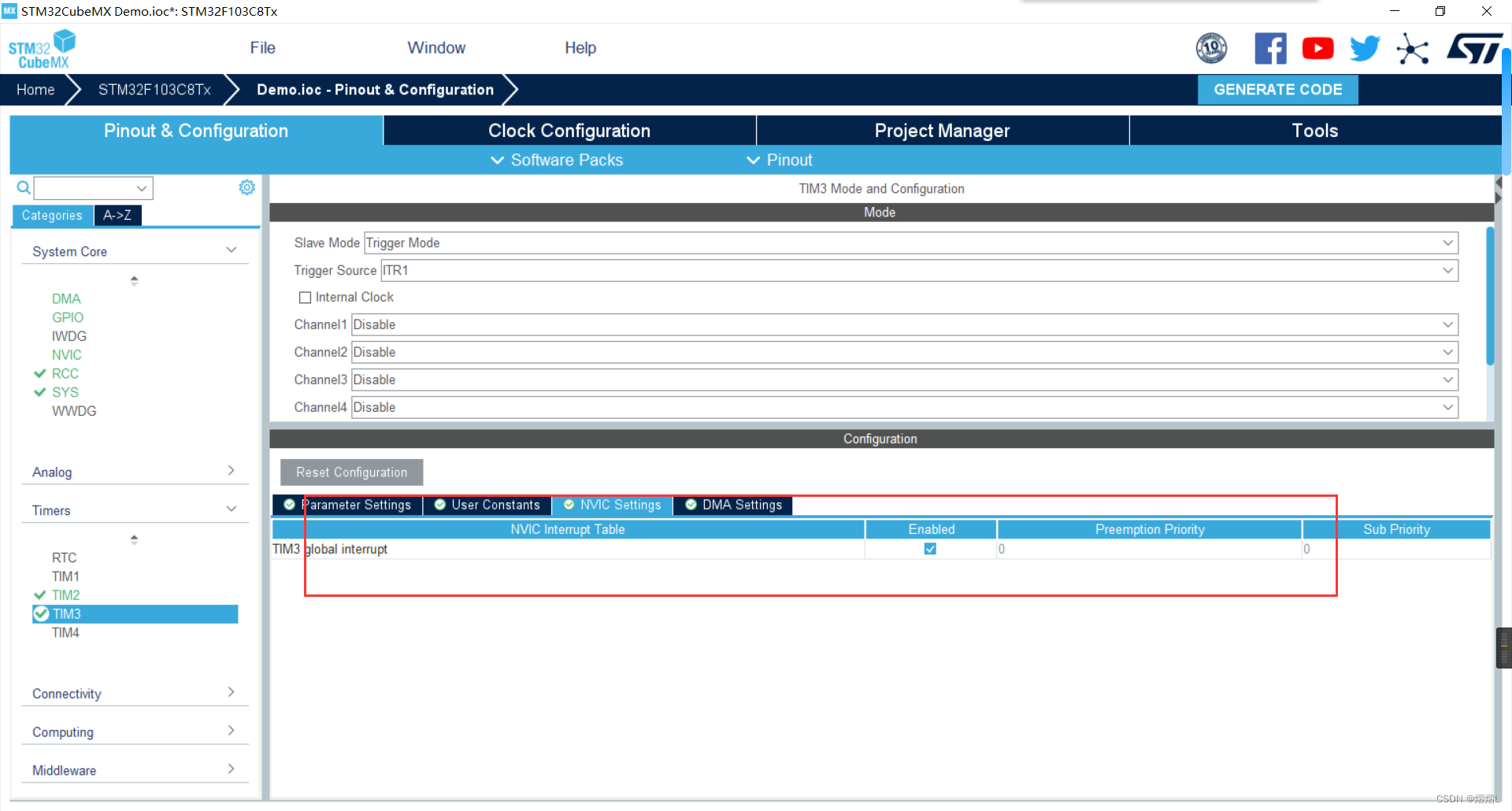The image size is (1512, 811).
Task: Go to the Home breadcrumb
Action: pyautogui.click(x=35, y=90)
